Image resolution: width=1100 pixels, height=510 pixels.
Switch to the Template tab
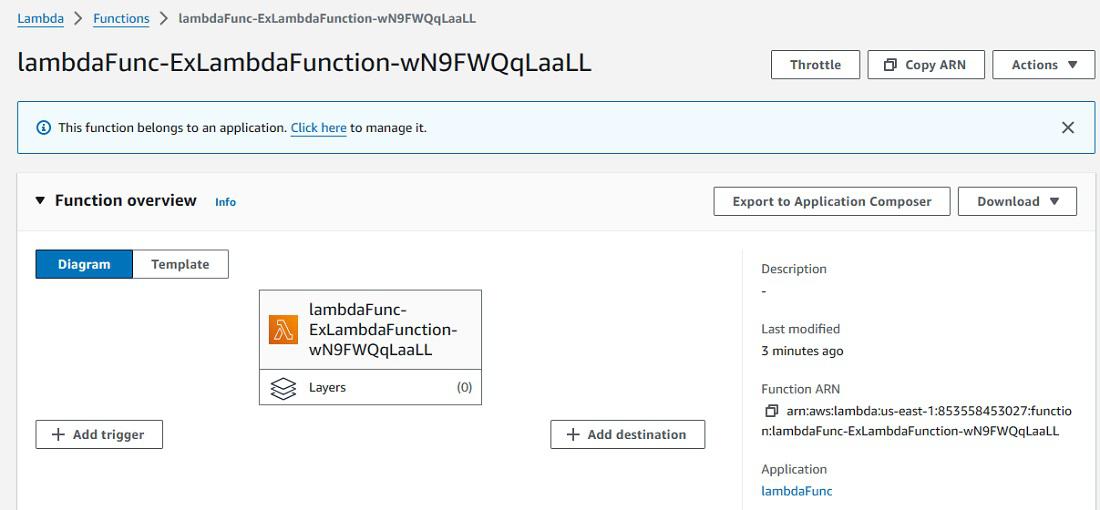(180, 264)
